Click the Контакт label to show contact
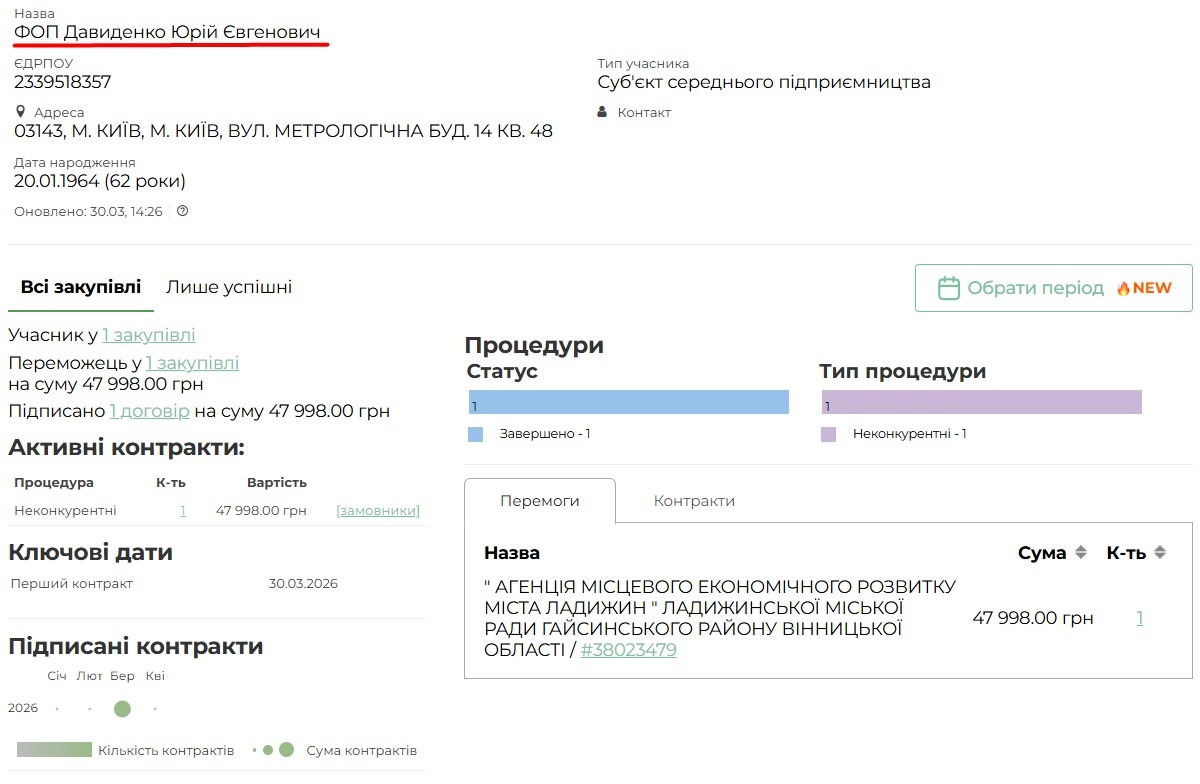This screenshot has width=1200, height=784. 644,112
